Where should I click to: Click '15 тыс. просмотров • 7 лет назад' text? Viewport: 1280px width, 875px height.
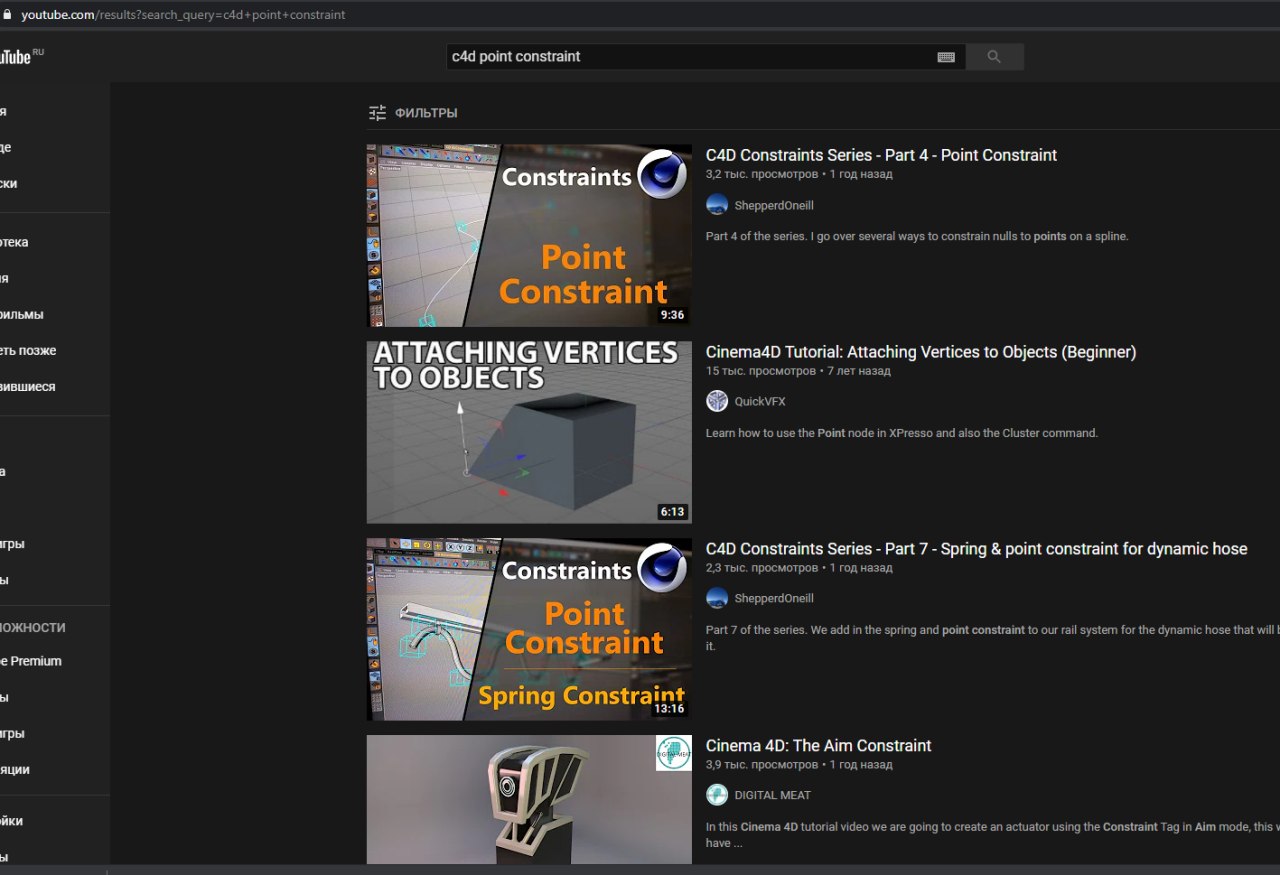[x=798, y=371]
